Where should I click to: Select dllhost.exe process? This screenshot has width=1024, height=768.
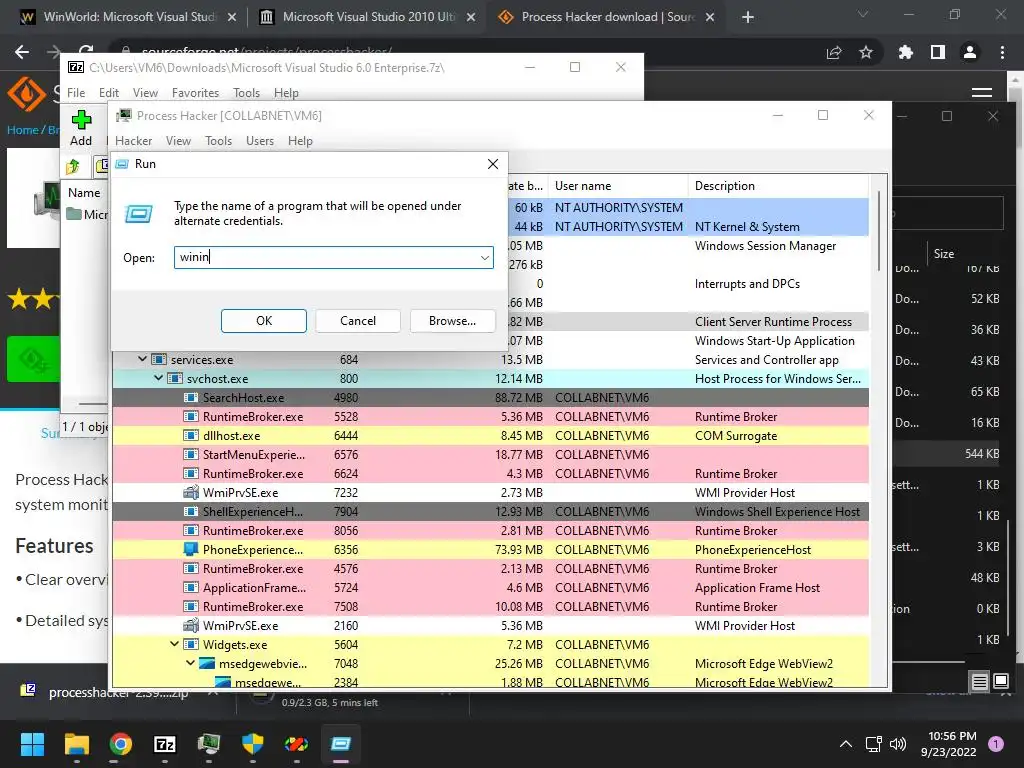490,436
